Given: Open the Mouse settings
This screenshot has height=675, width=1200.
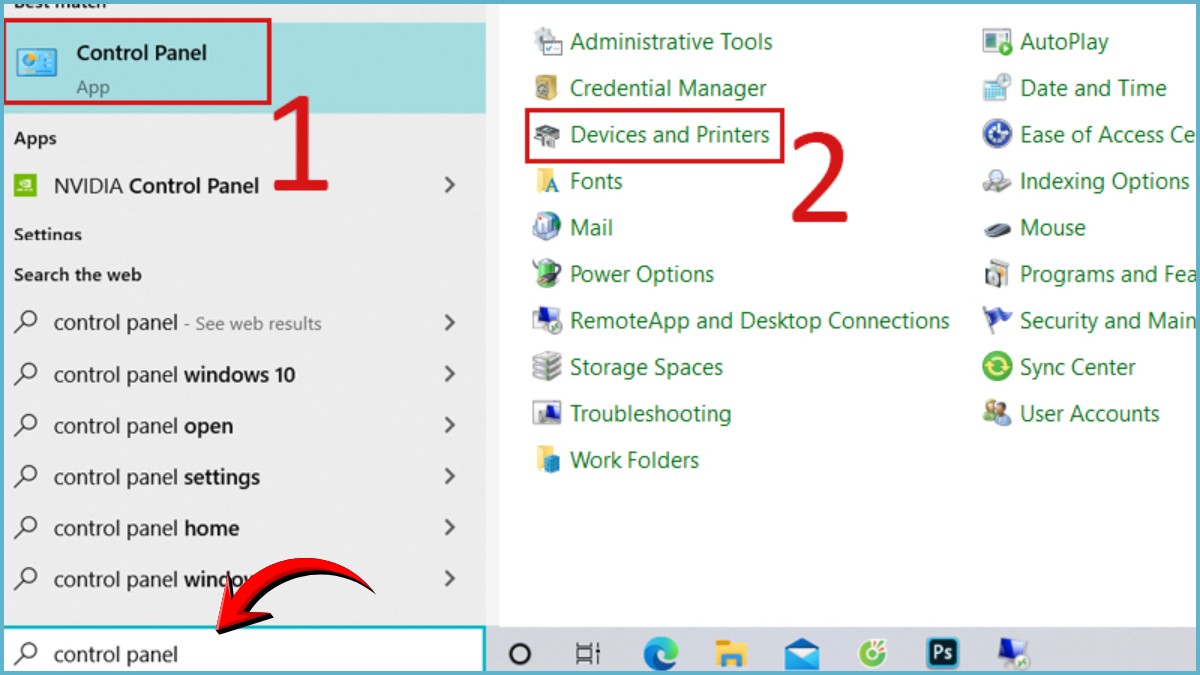Looking at the screenshot, I should click(x=1051, y=228).
